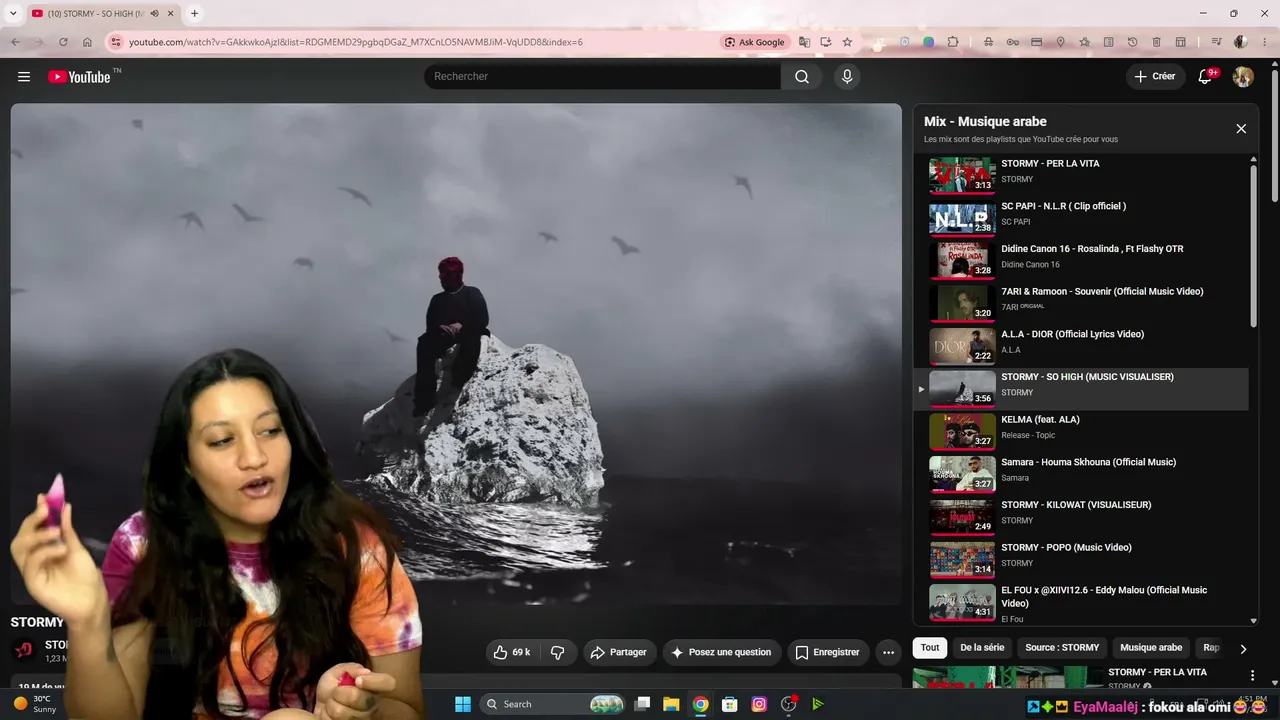1280x720 pixels.
Task: Open the YouTube account avatar menu
Action: 1243,77
